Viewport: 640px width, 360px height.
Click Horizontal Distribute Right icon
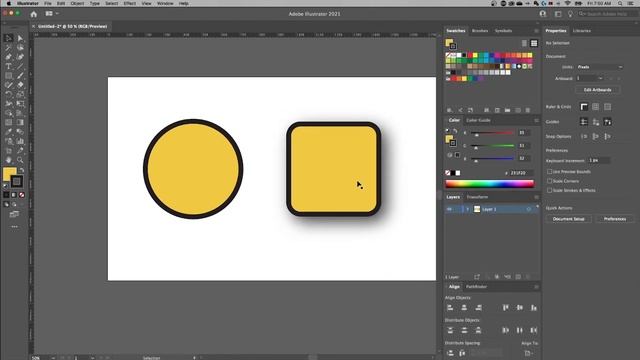coord(533,330)
